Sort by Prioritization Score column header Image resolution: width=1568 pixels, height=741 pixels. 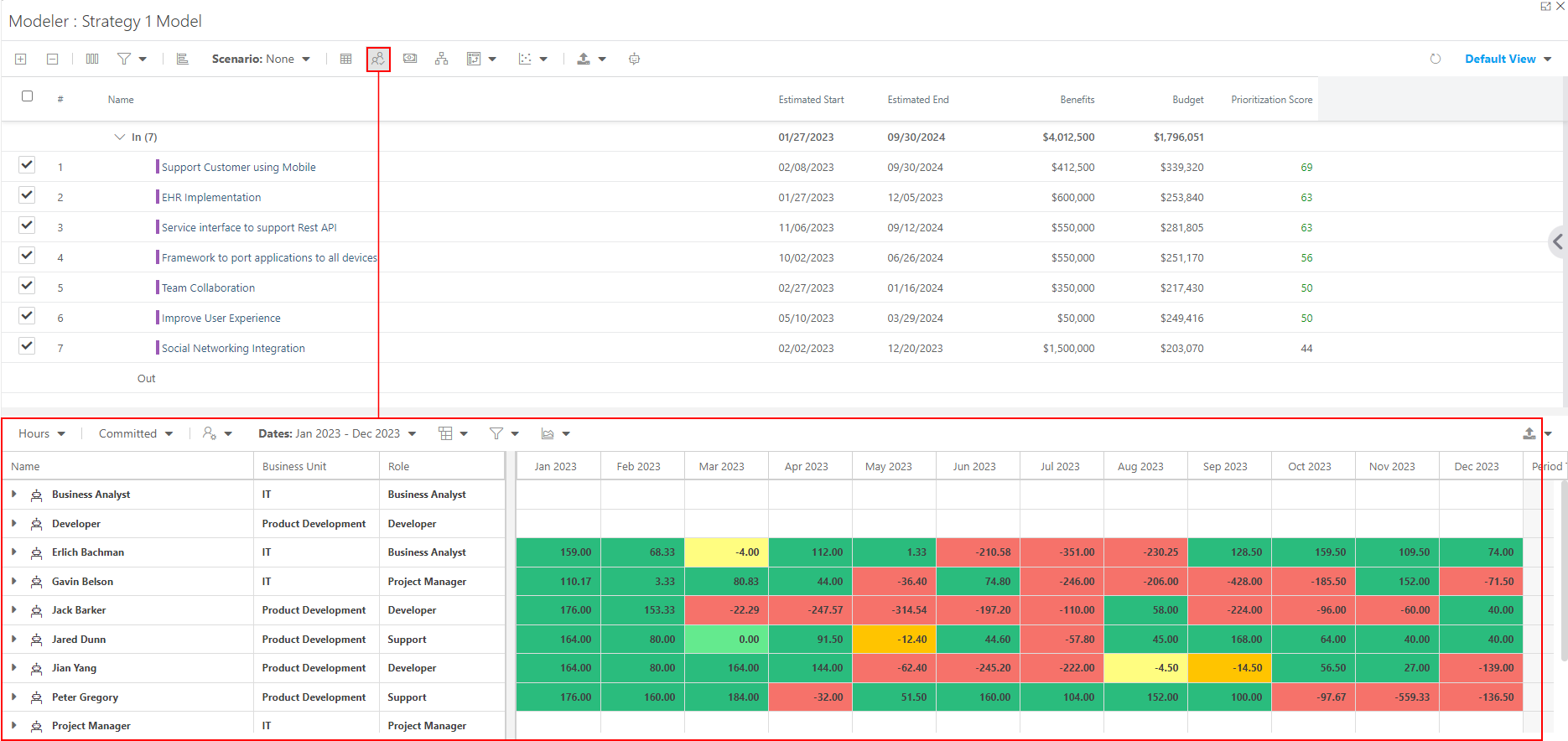(x=1271, y=100)
